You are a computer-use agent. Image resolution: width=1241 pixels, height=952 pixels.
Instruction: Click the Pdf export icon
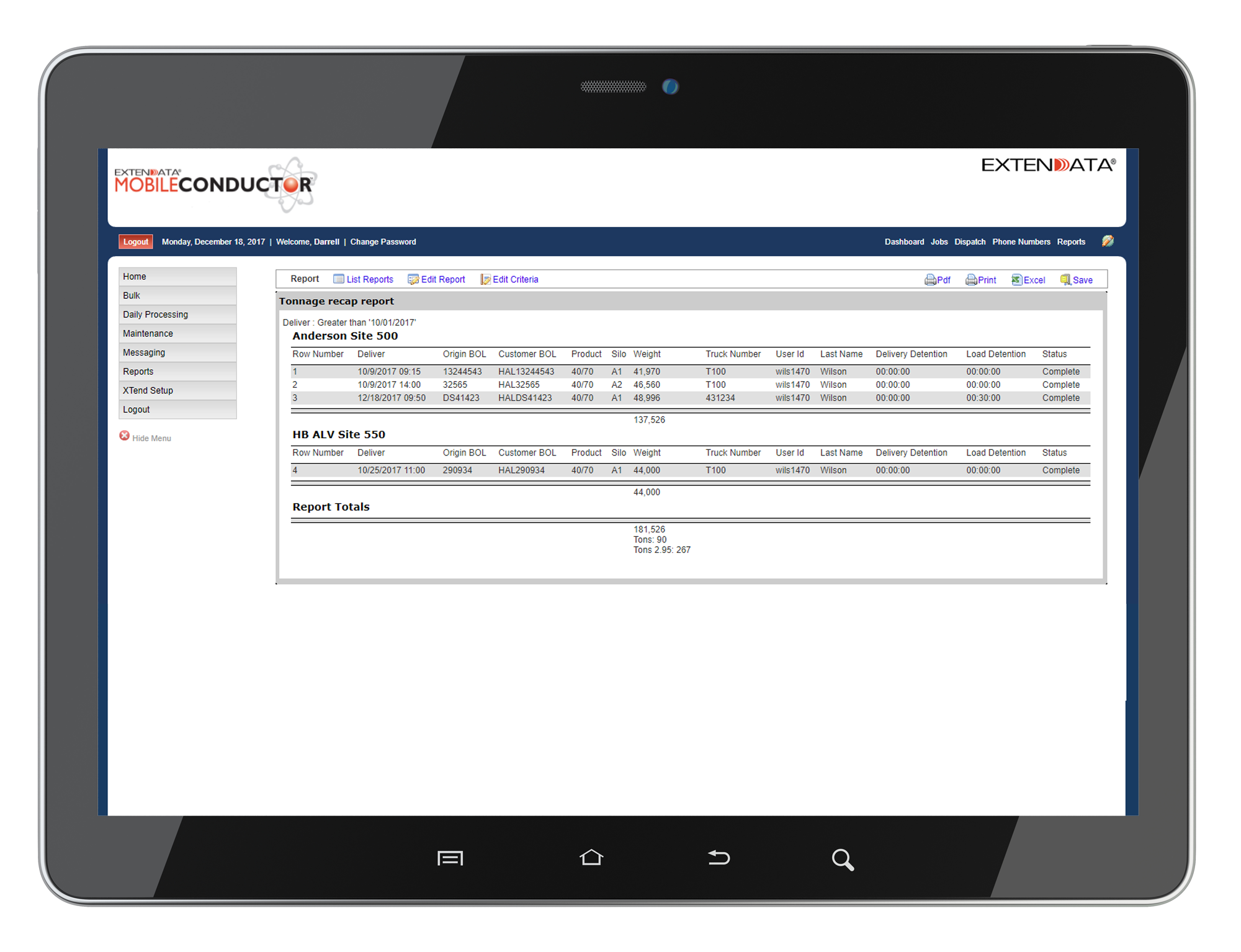pos(930,280)
